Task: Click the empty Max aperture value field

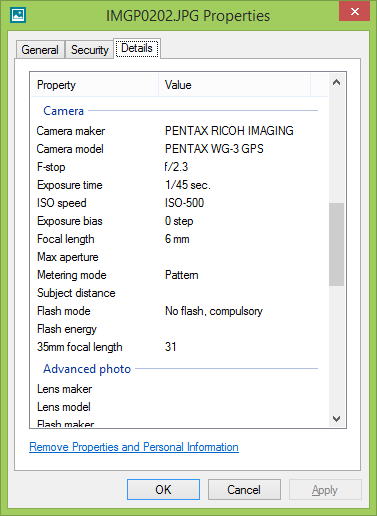Action: 238,257
